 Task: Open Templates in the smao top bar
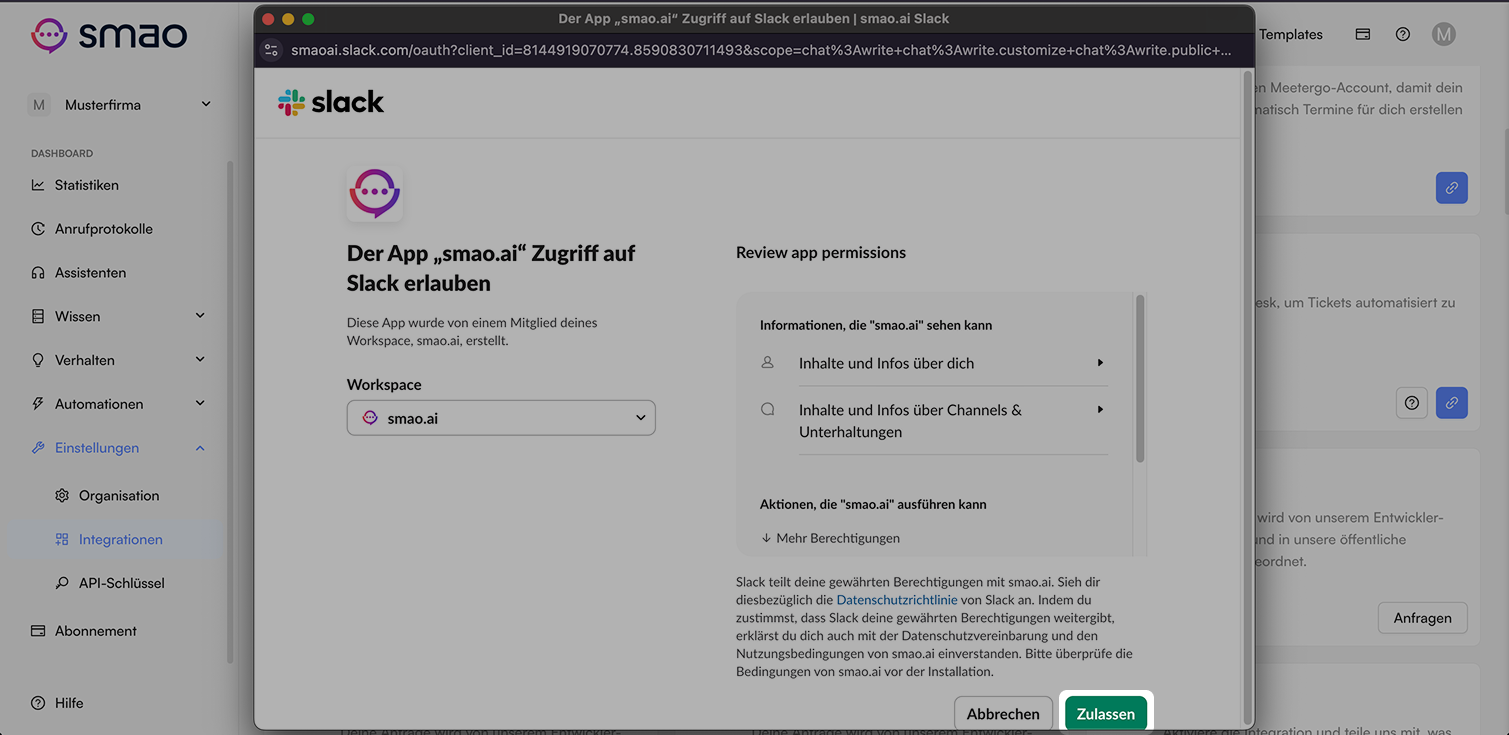coord(1291,34)
